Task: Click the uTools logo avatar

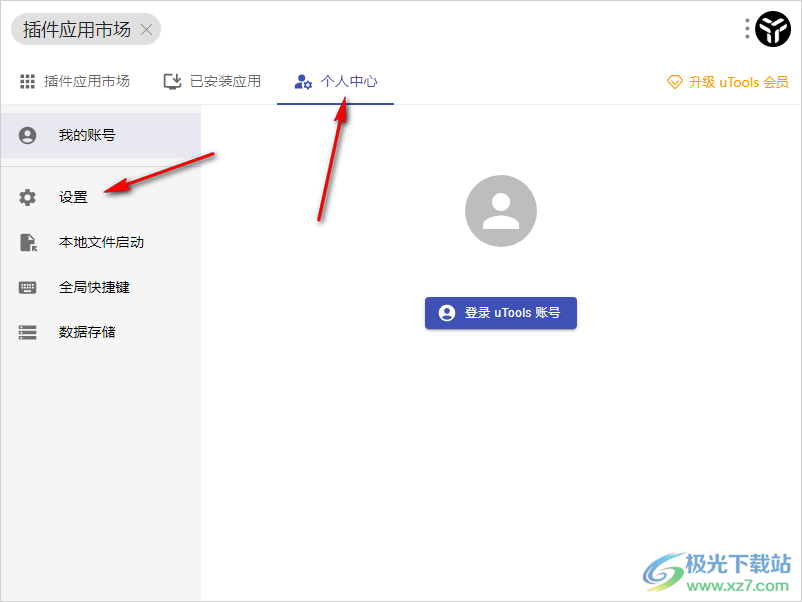Action: pos(773,29)
